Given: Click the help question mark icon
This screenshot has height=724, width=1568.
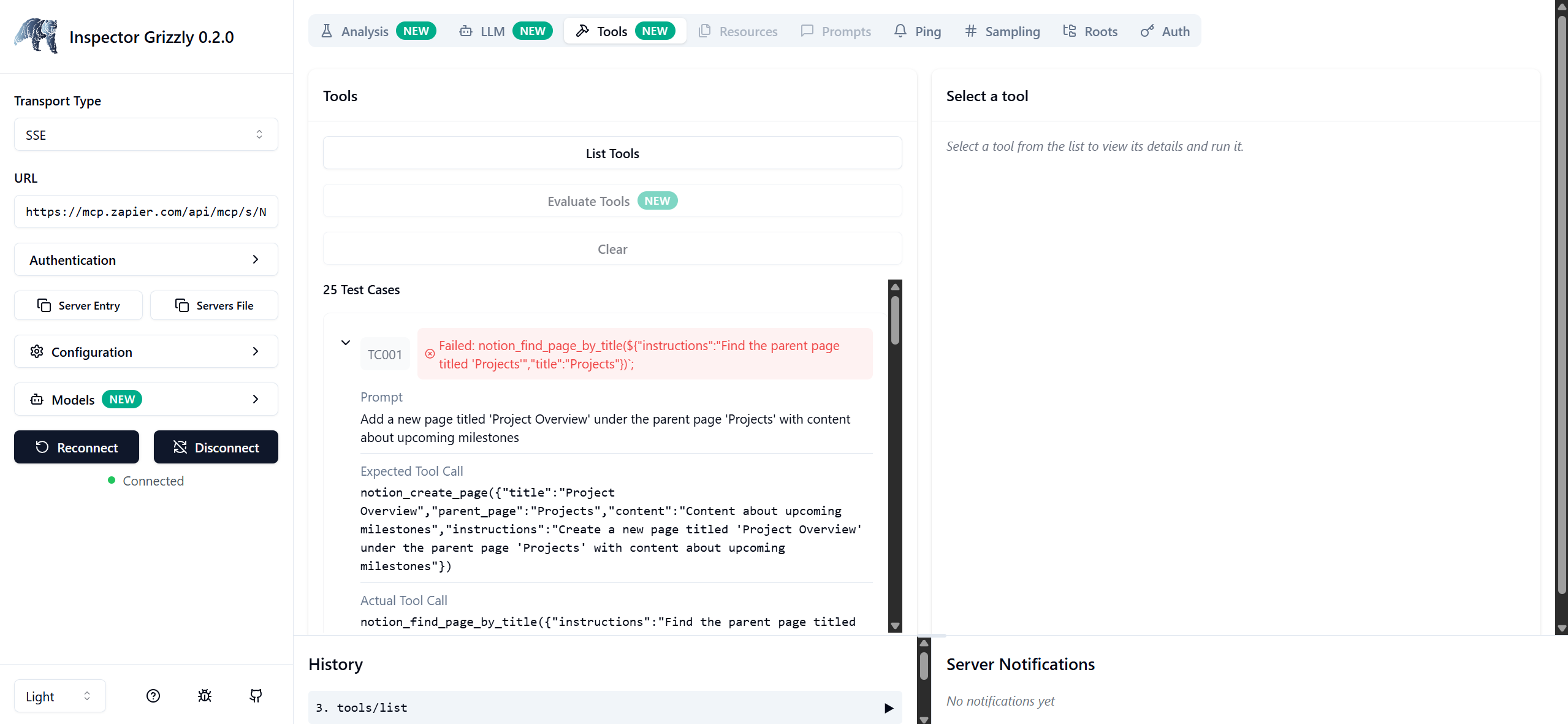Looking at the screenshot, I should point(153,695).
